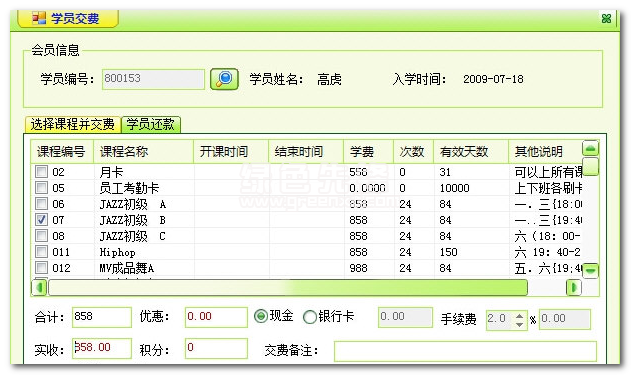Click the 学员交费 title tab icon
Screen dimensions: 631x375
(39, 18)
